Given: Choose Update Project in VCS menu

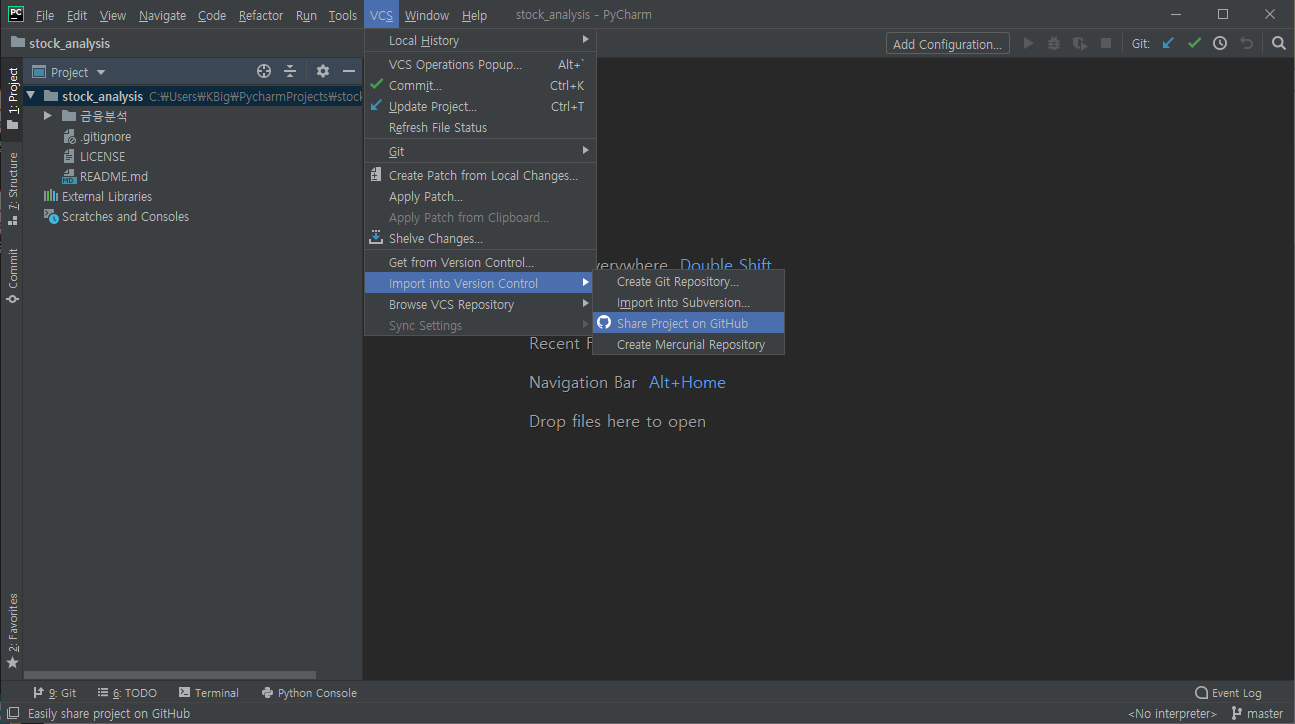Looking at the screenshot, I should tap(480, 106).
